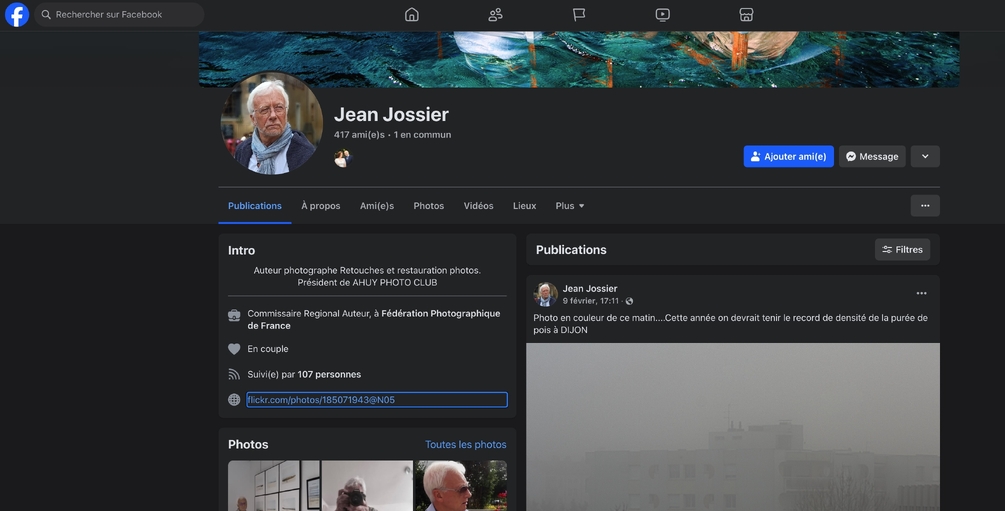The image size is (1005, 511).
Task: Open the Marketplace icon
Action: [746, 15]
